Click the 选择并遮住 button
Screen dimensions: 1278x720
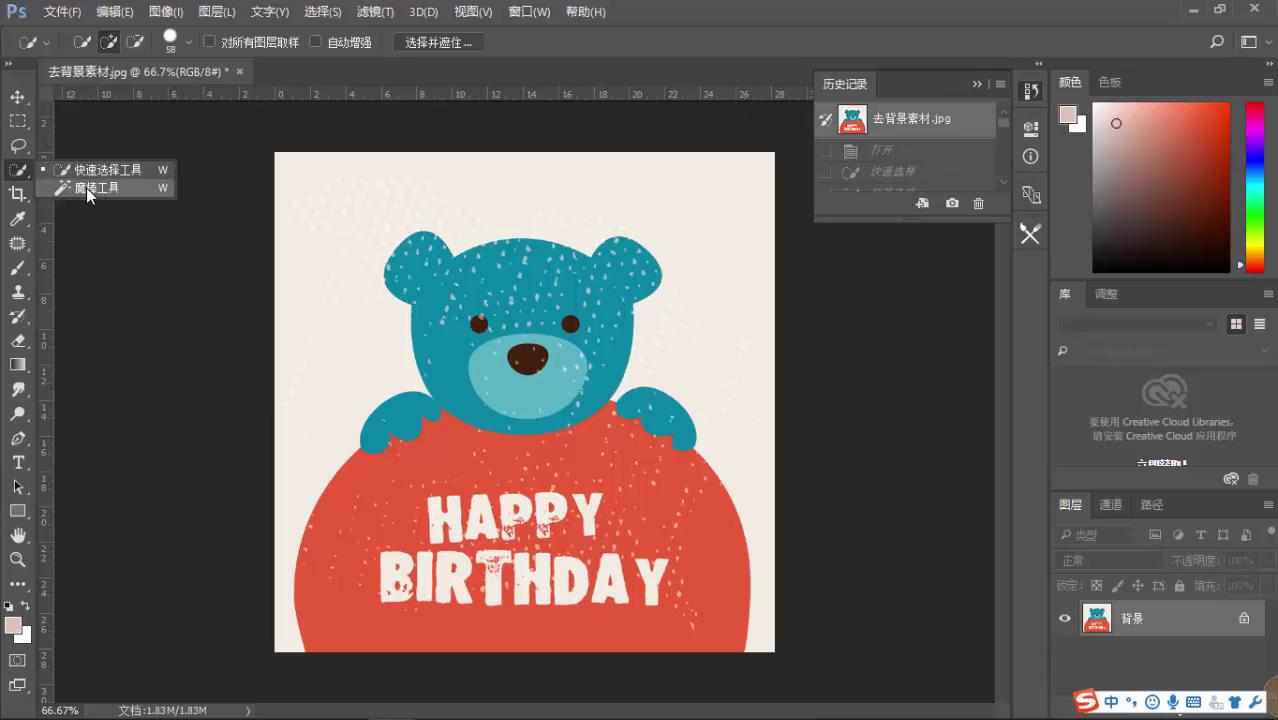pos(438,42)
